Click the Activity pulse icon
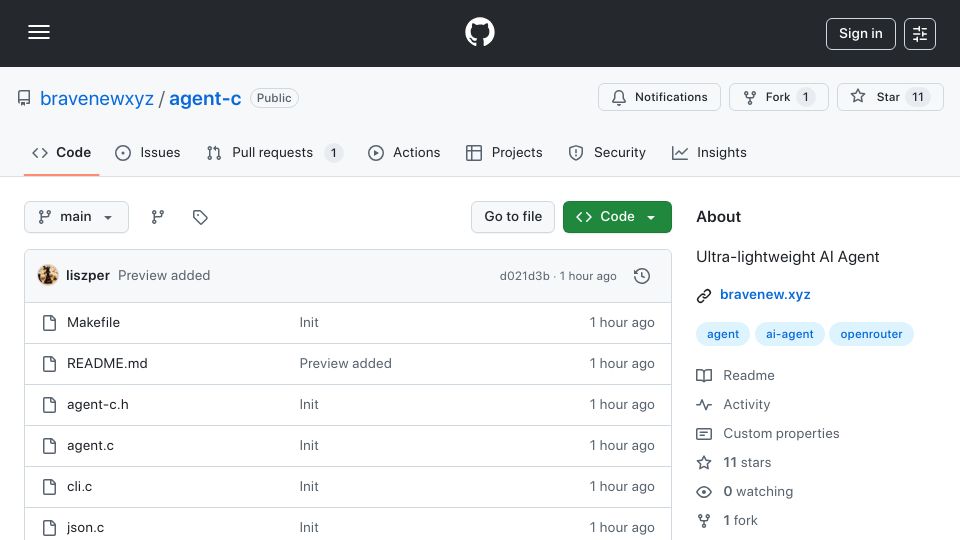The height and width of the screenshot is (540, 960). [704, 405]
